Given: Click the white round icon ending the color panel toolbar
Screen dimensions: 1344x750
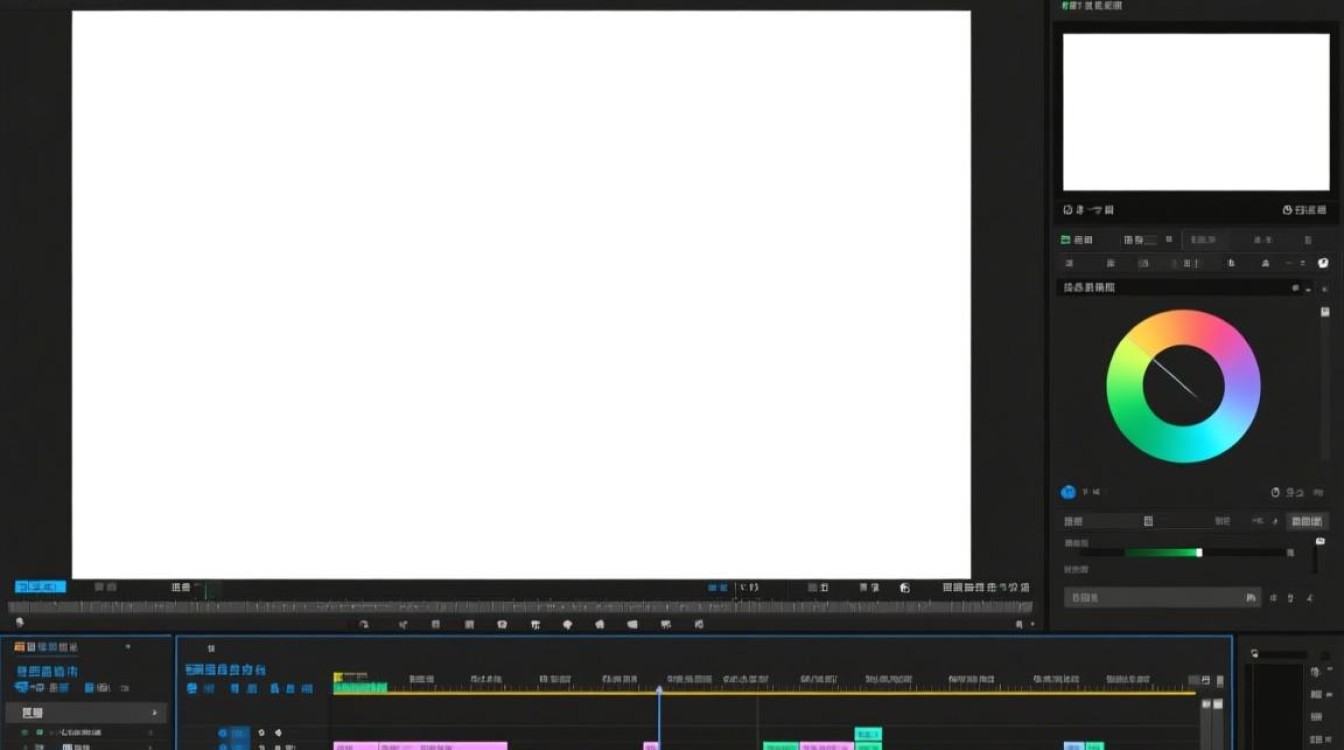Looking at the screenshot, I should pyautogui.click(x=1323, y=263).
